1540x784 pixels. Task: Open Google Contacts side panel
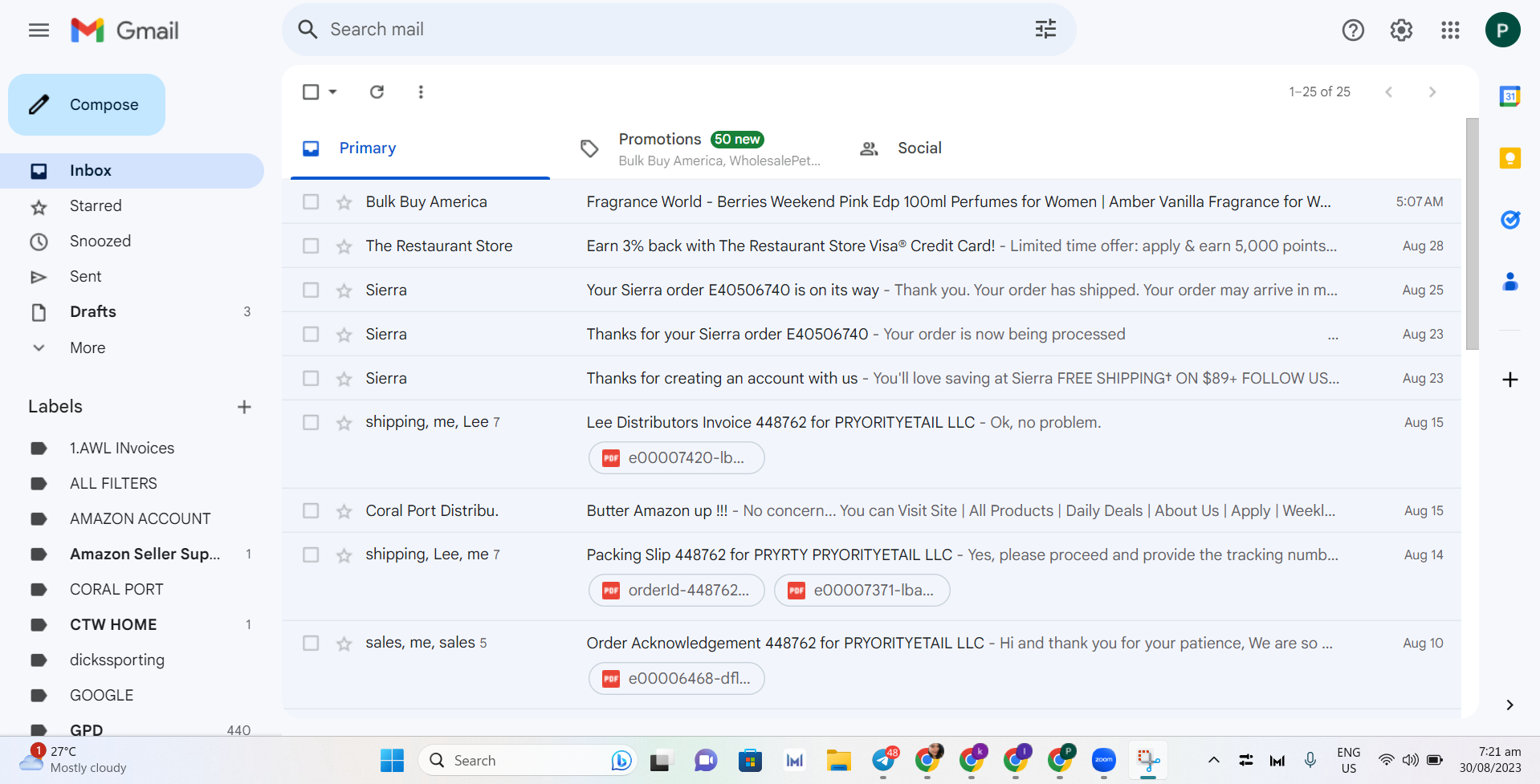point(1509,282)
